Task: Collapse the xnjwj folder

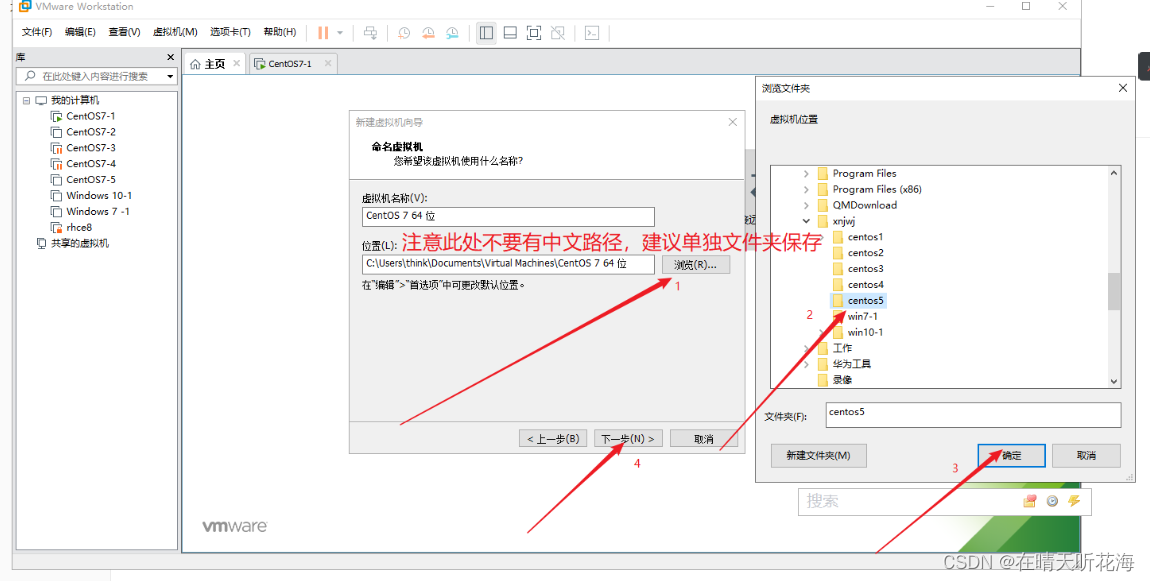Action: [x=806, y=221]
